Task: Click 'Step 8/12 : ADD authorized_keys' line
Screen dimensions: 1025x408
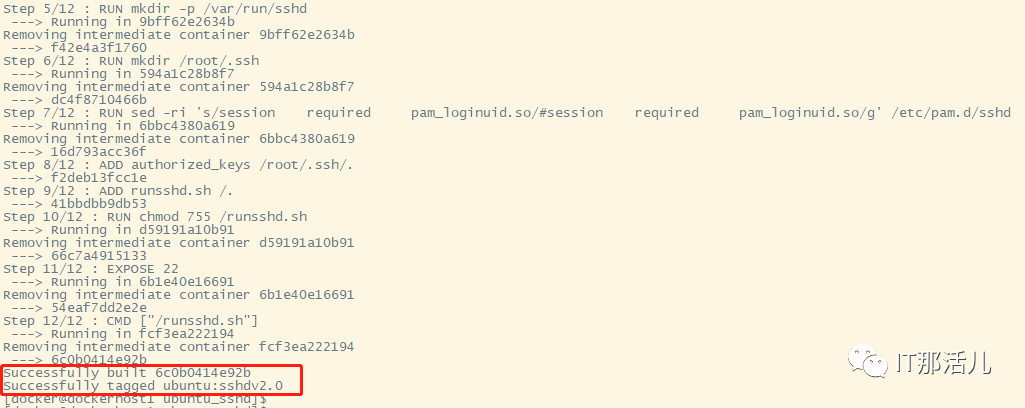Action: tap(178, 165)
